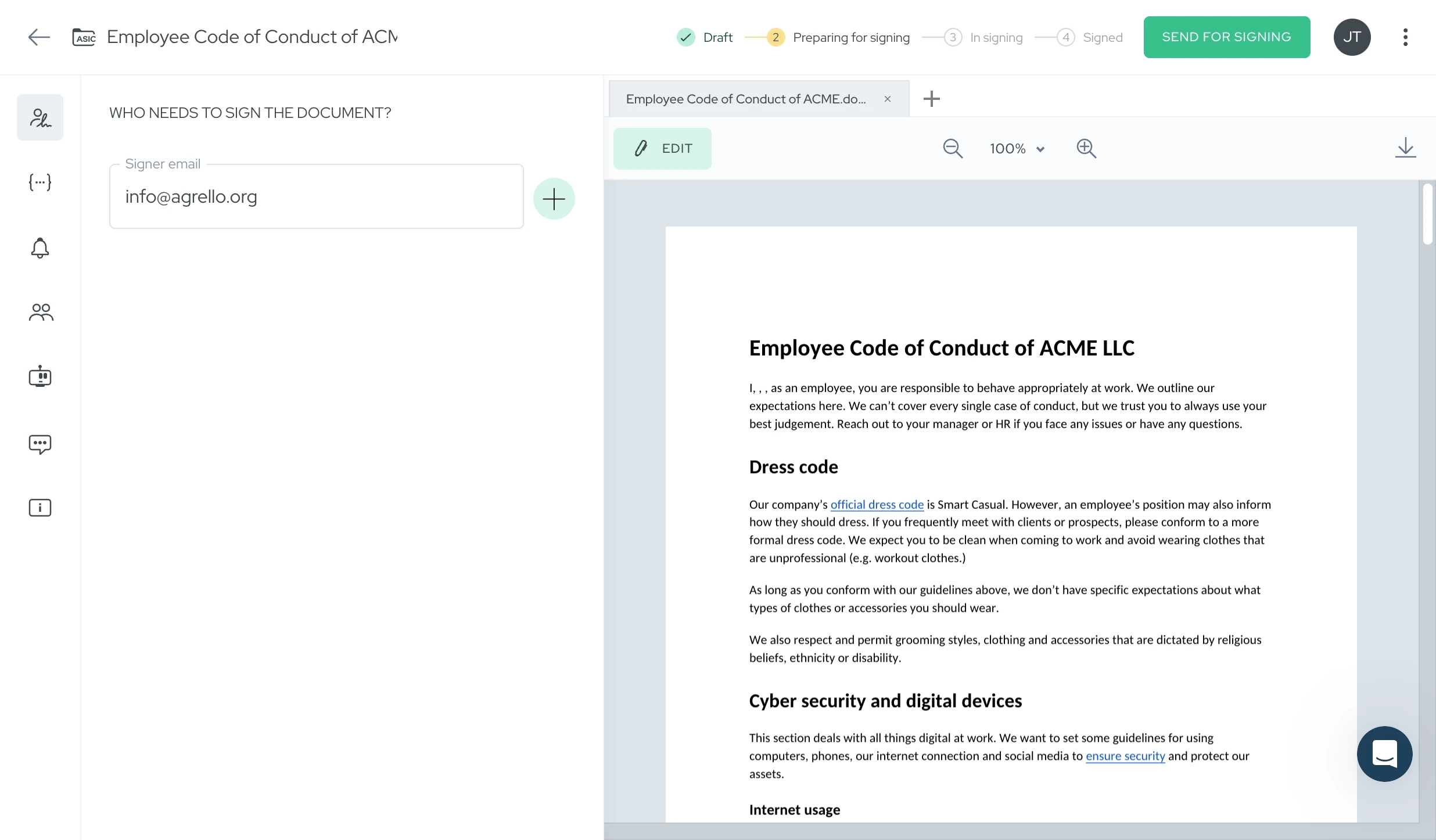Expand the 100% zoom level dropdown
Screen dimensions: 1436x840
[x=1017, y=149]
